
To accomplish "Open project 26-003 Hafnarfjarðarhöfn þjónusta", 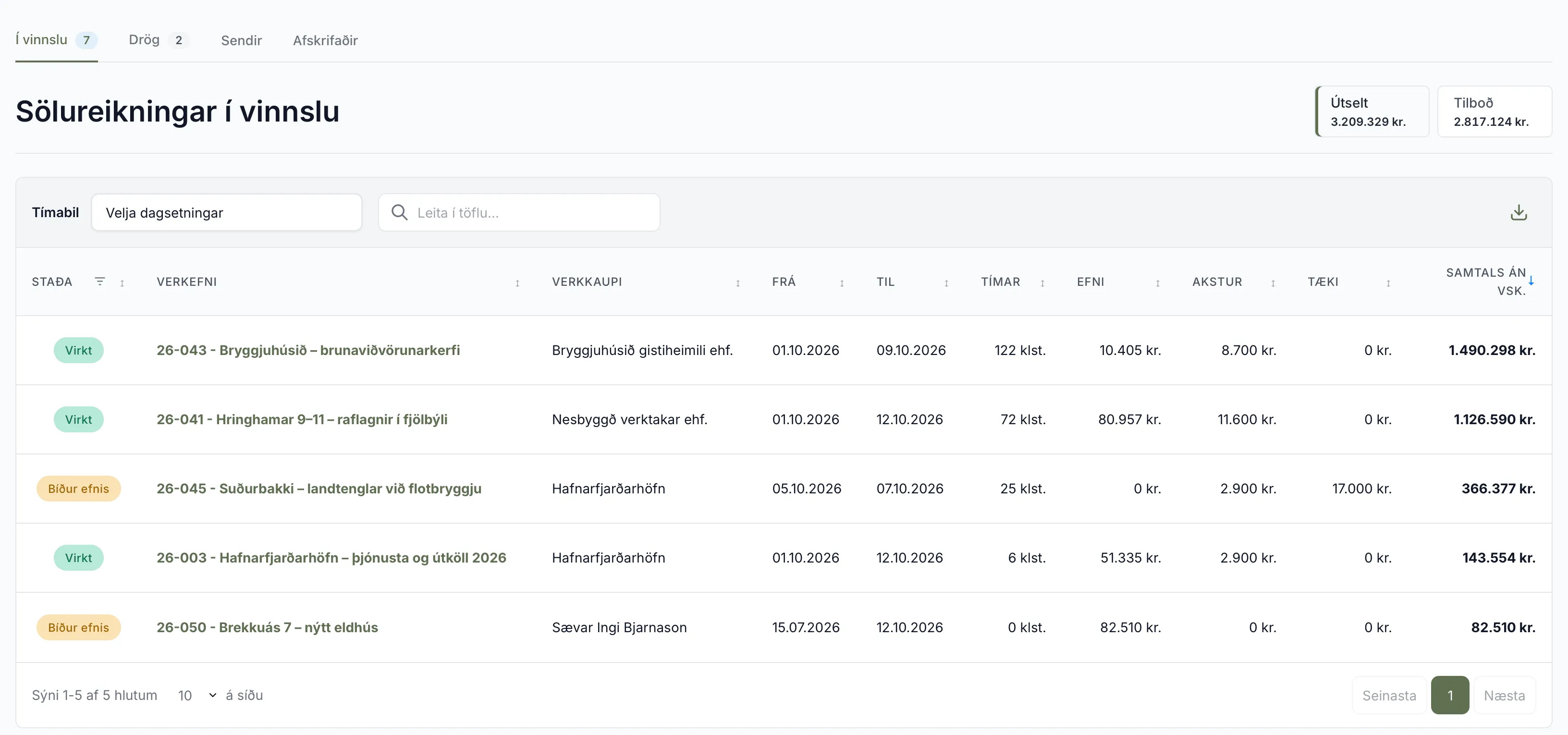I will (331, 557).
